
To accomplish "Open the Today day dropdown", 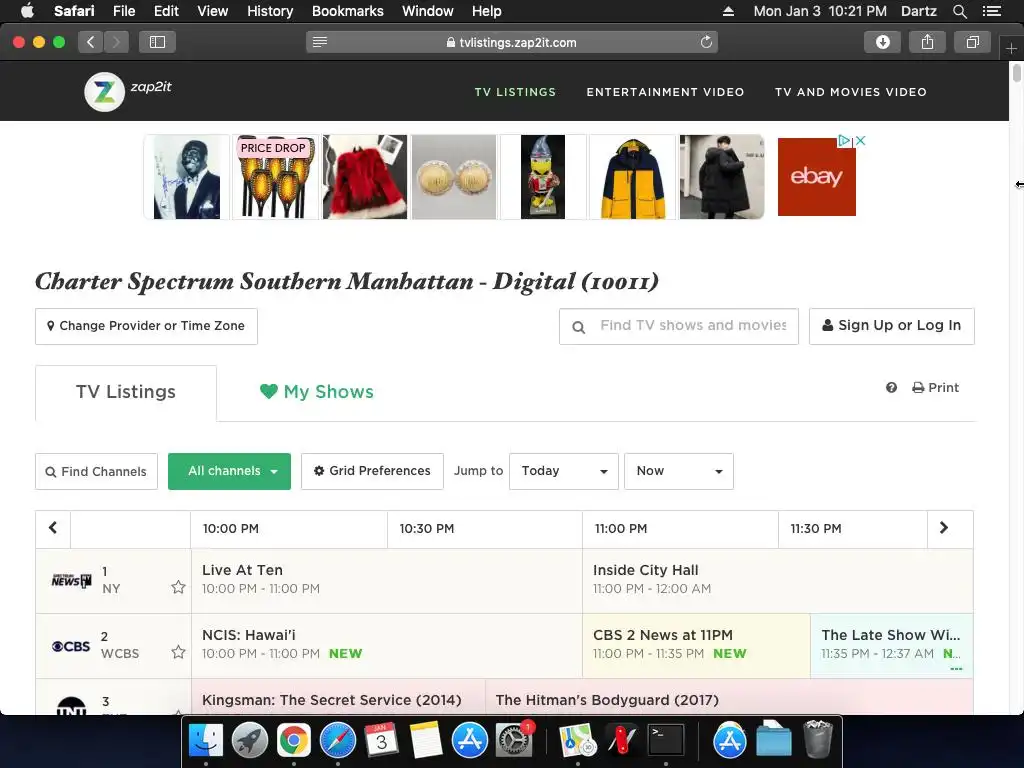I will click(564, 471).
